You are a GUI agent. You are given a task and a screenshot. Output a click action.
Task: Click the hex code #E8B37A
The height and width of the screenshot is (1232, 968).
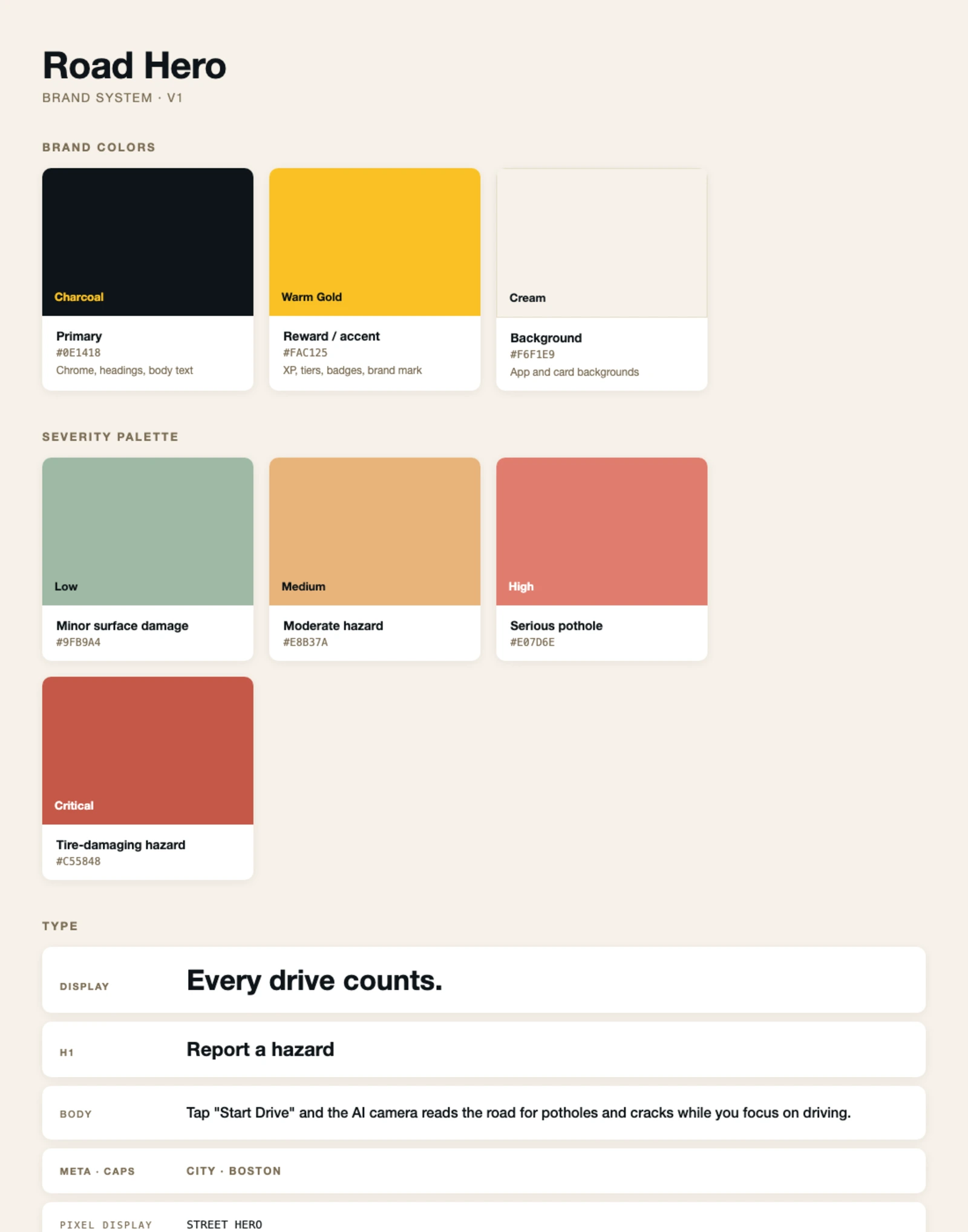306,642
